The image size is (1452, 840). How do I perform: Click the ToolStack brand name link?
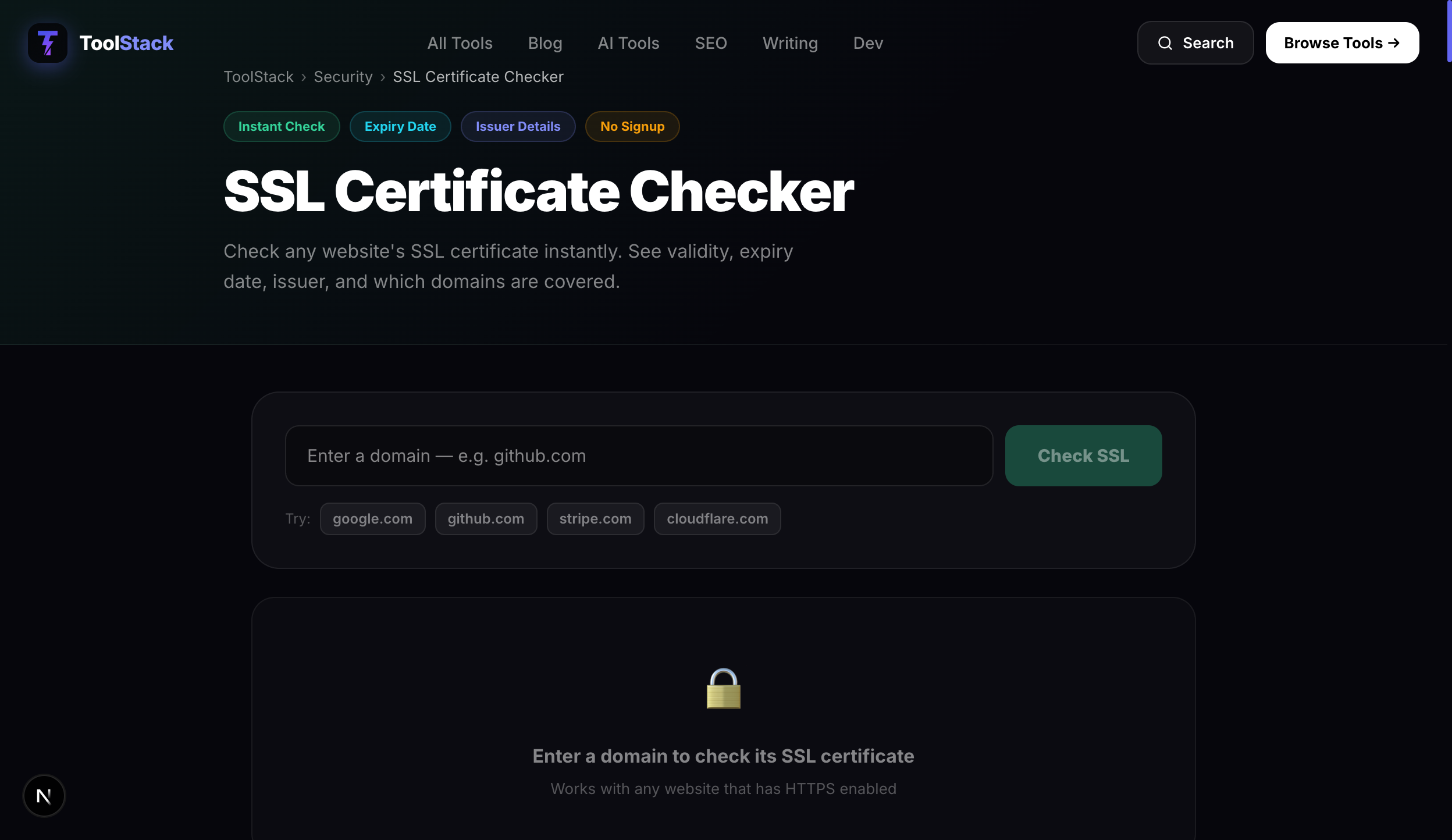click(126, 43)
